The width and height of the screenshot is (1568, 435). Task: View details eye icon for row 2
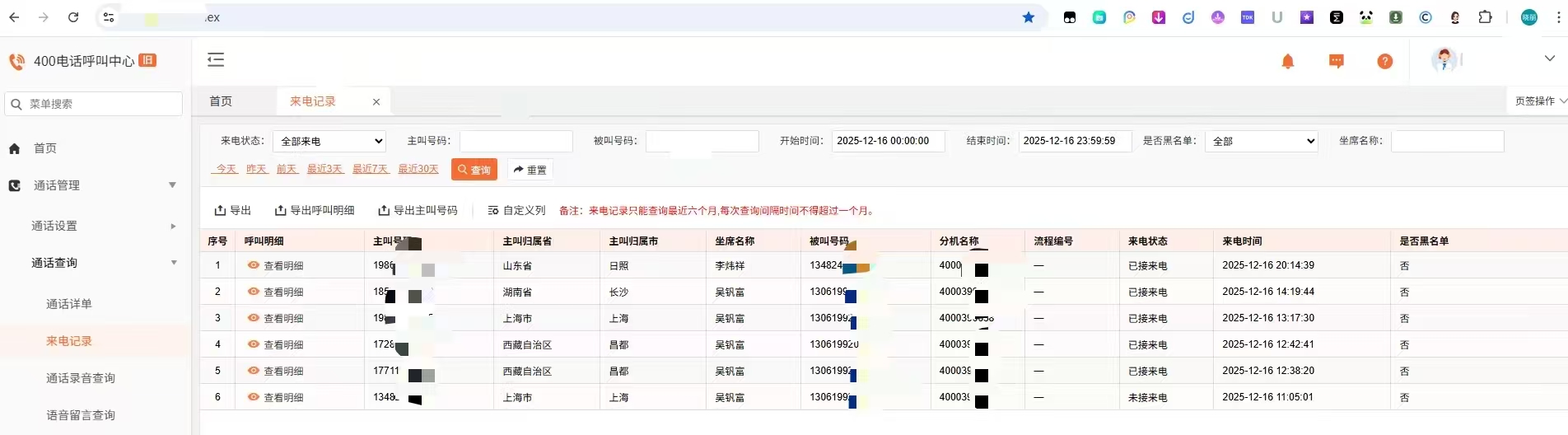pyautogui.click(x=254, y=292)
